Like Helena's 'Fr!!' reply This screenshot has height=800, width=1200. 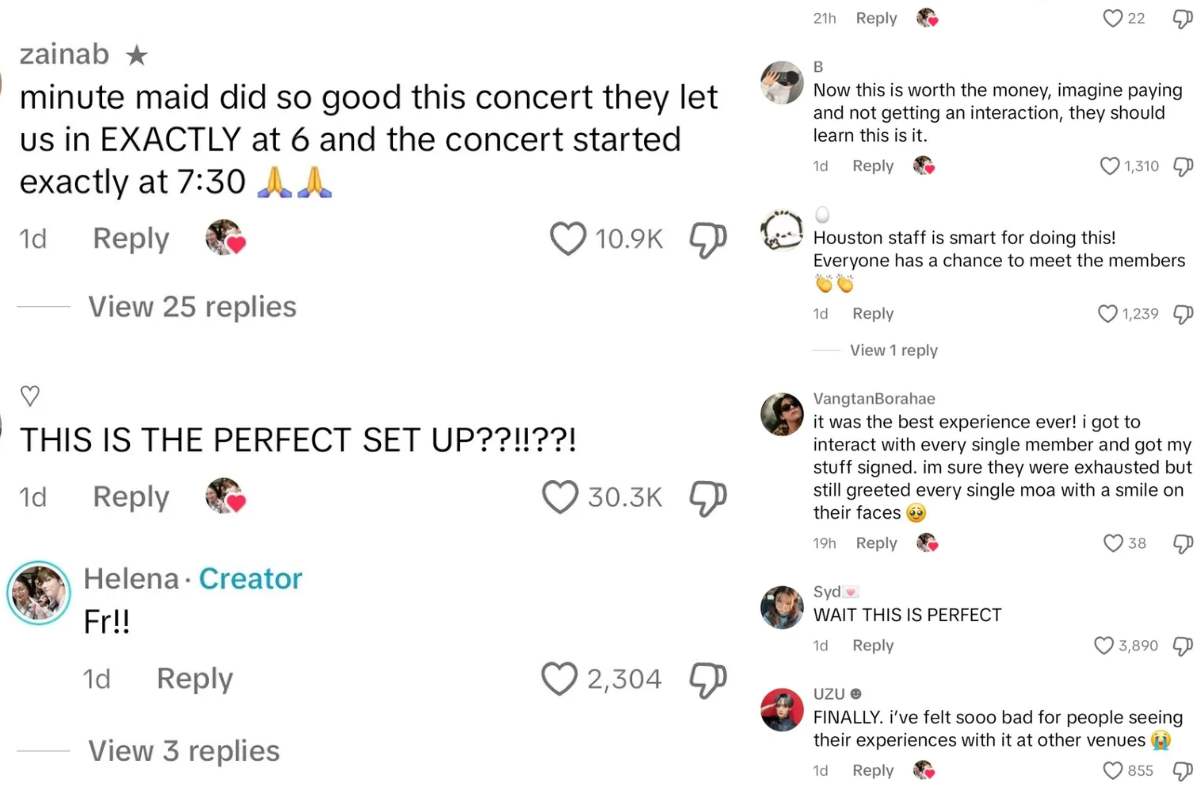(559, 679)
